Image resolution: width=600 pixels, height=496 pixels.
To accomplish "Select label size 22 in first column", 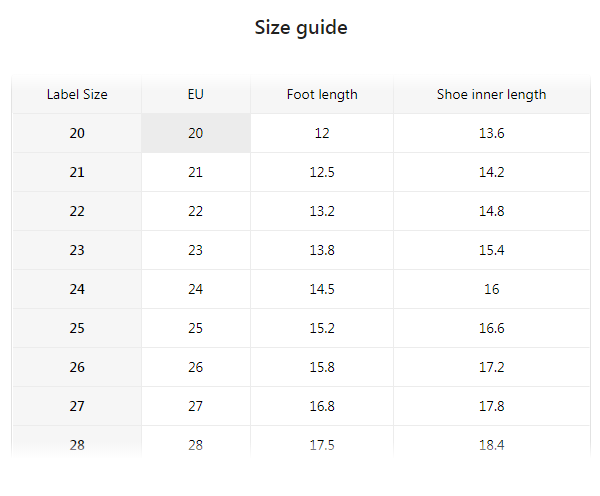I will point(77,211).
